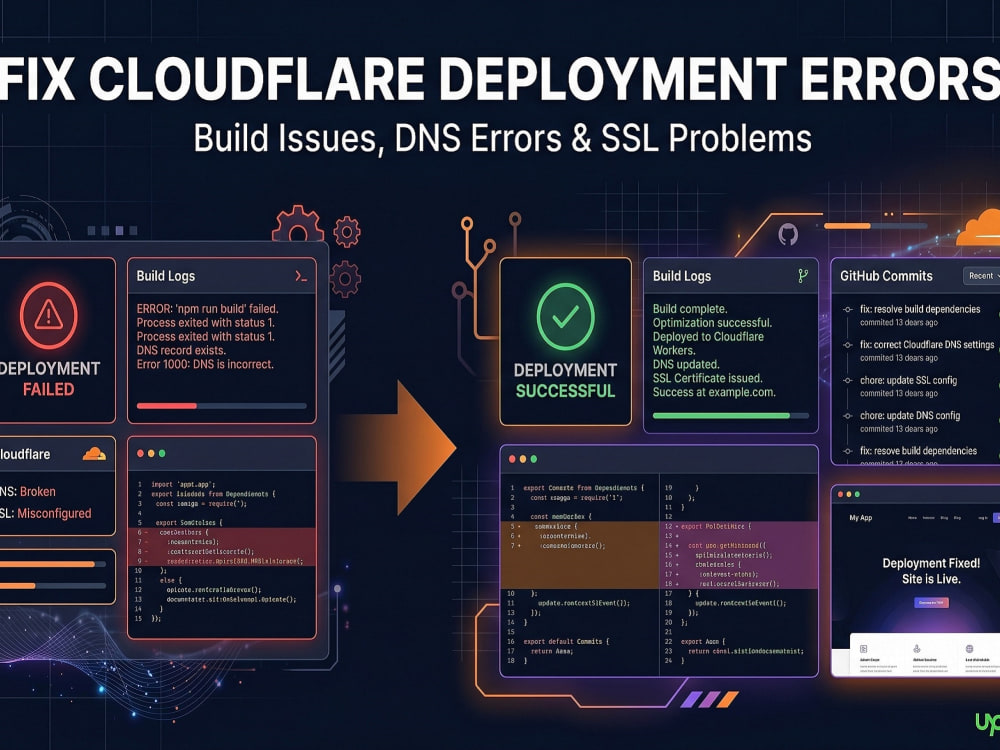This screenshot has height=750, width=1000.
Task: Click the gradient button under 'Site is Live.'
Action: 931,602
